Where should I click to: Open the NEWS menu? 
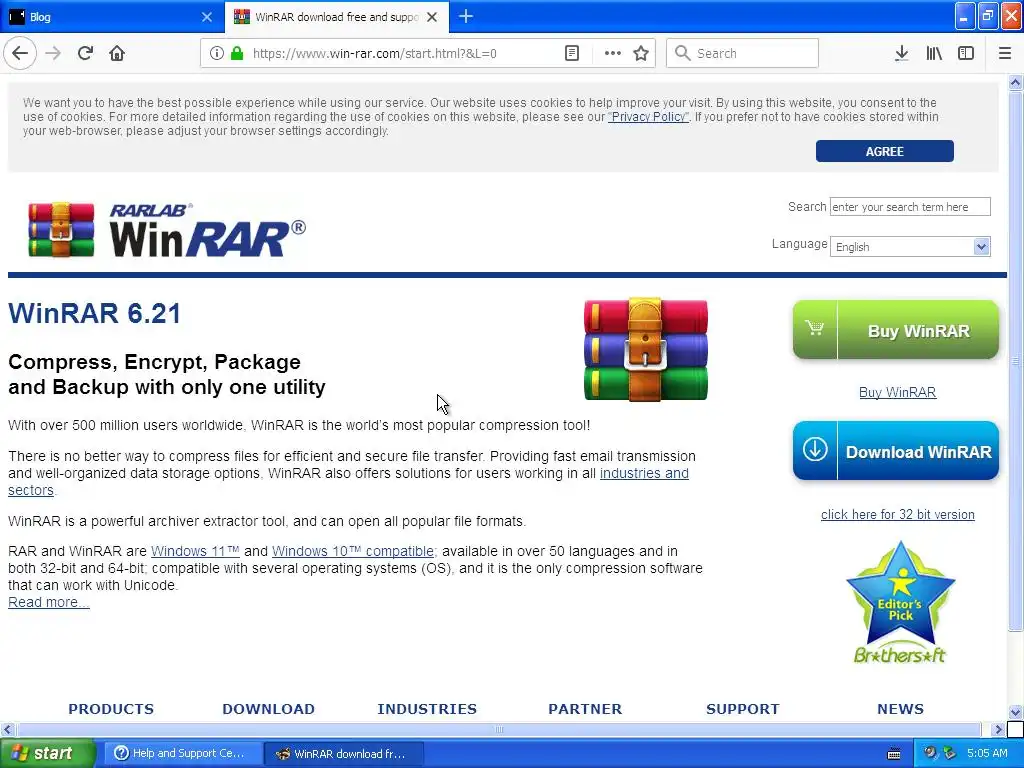(x=900, y=709)
